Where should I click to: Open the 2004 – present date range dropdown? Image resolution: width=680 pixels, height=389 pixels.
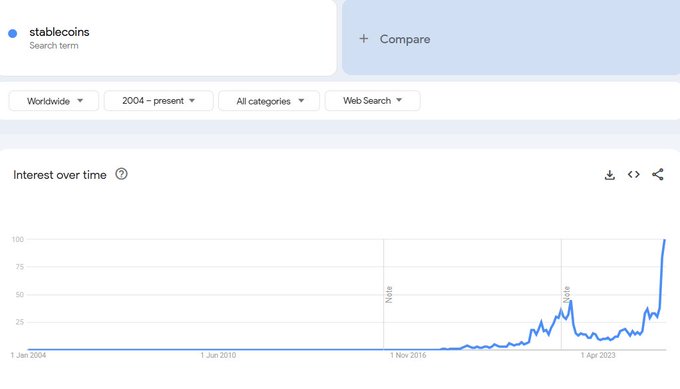[159, 101]
